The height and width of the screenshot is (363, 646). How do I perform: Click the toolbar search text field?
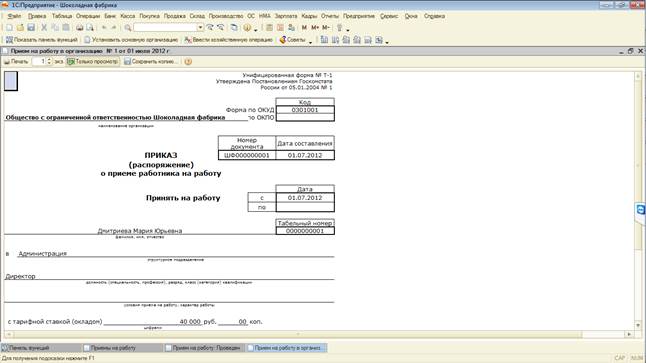(x=165, y=28)
